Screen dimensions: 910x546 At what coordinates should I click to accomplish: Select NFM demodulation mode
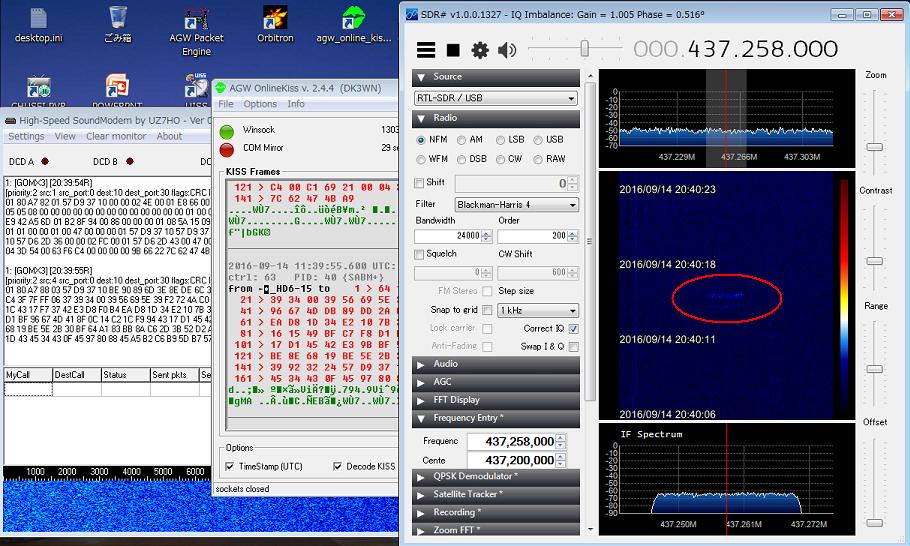(x=421, y=140)
